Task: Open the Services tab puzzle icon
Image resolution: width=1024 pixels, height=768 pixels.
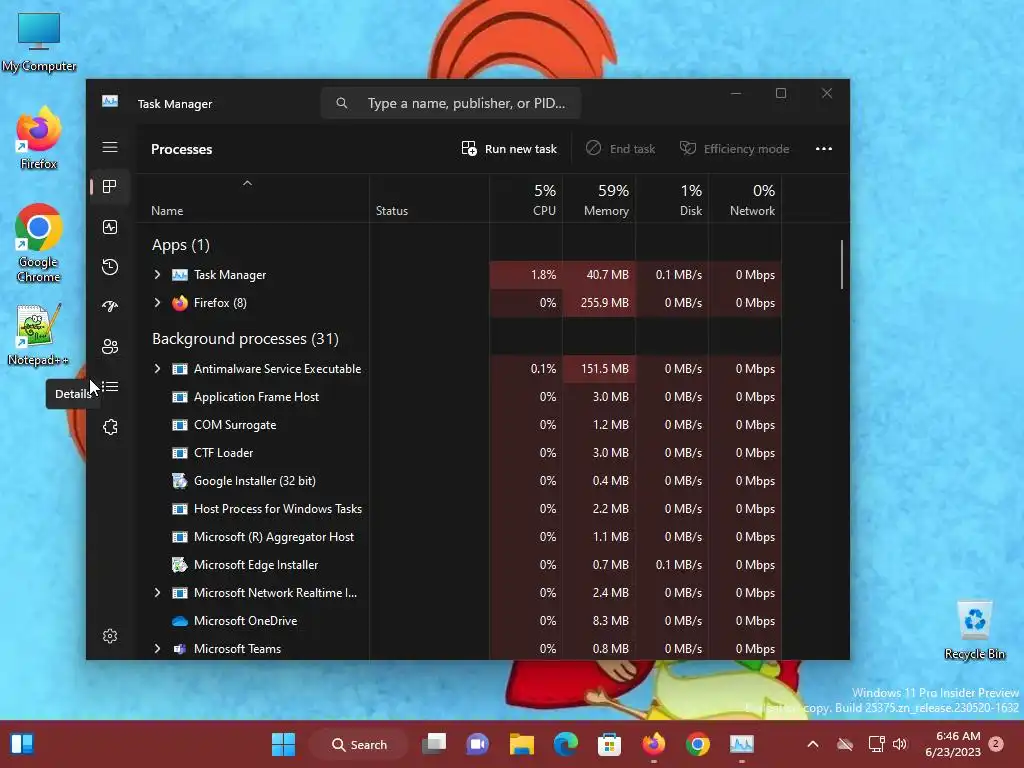Action: coord(110,426)
